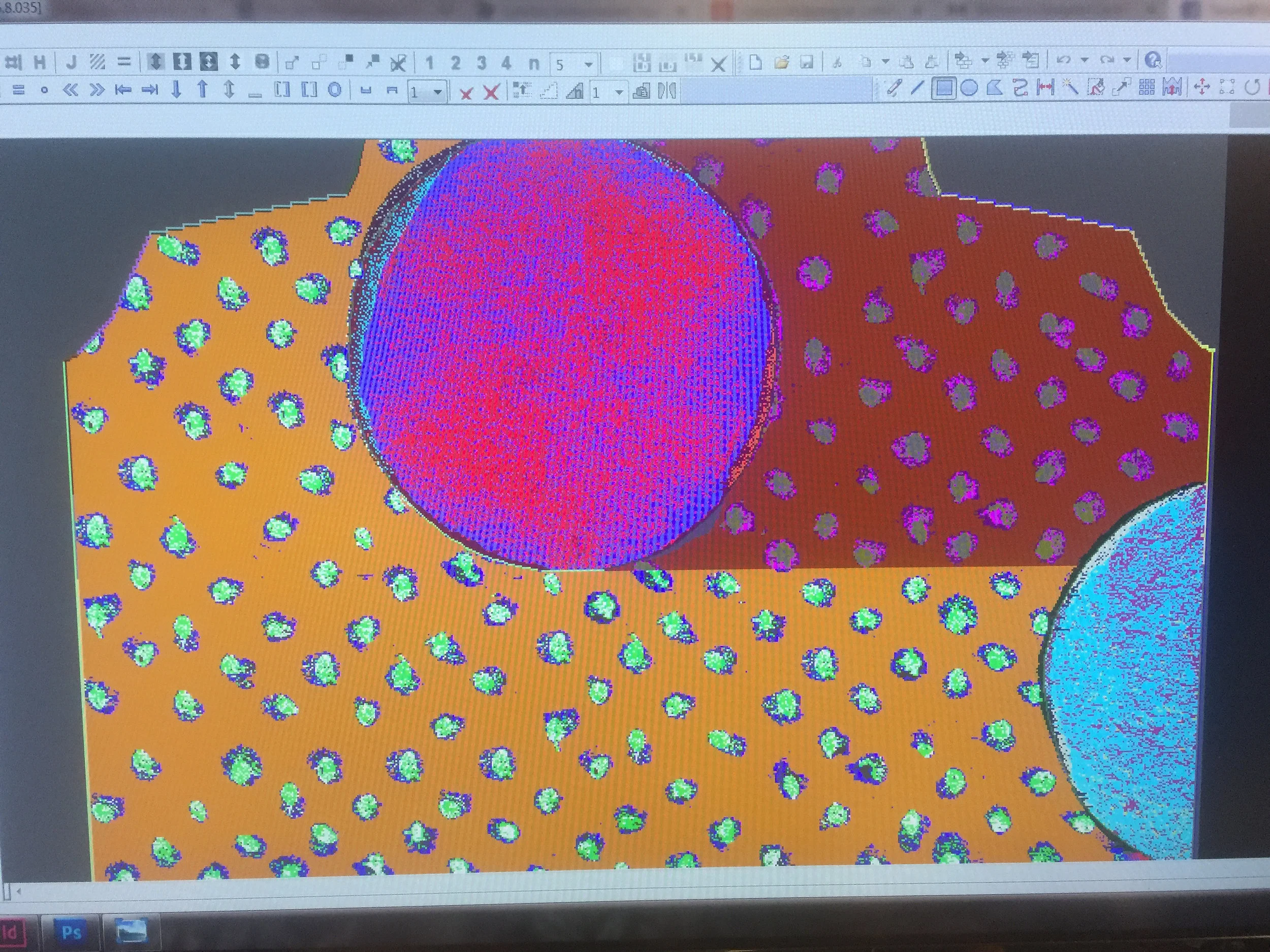
Task: Open Photoshop from the taskbar
Action: coord(71,931)
